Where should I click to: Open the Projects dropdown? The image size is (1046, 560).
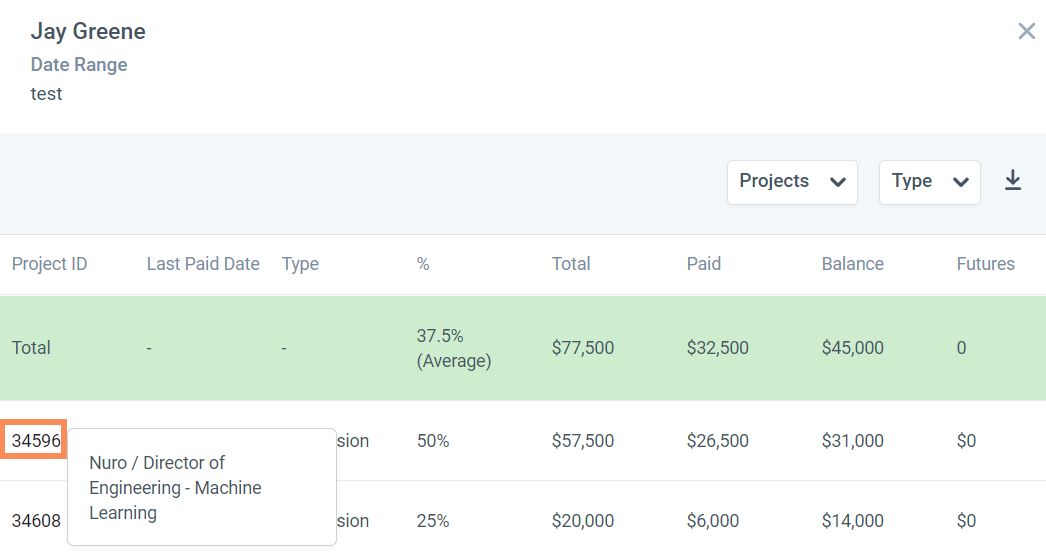tap(792, 182)
